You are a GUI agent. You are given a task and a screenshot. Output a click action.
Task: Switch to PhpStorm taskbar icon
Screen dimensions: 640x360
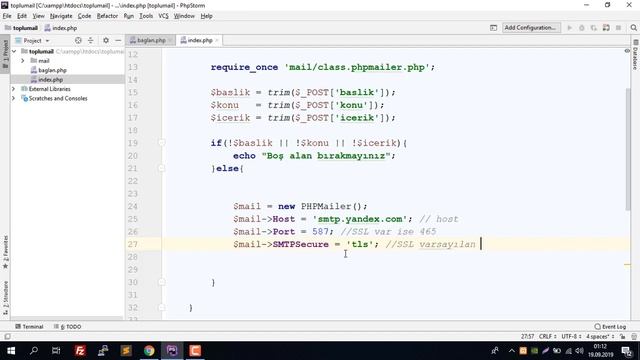(172, 351)
